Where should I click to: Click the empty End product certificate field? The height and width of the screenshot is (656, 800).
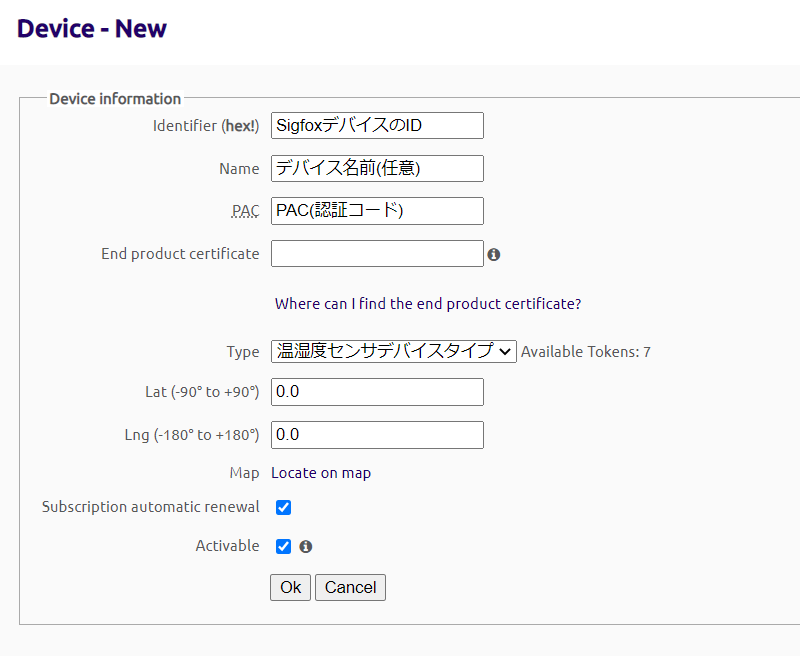click(377, 254)
